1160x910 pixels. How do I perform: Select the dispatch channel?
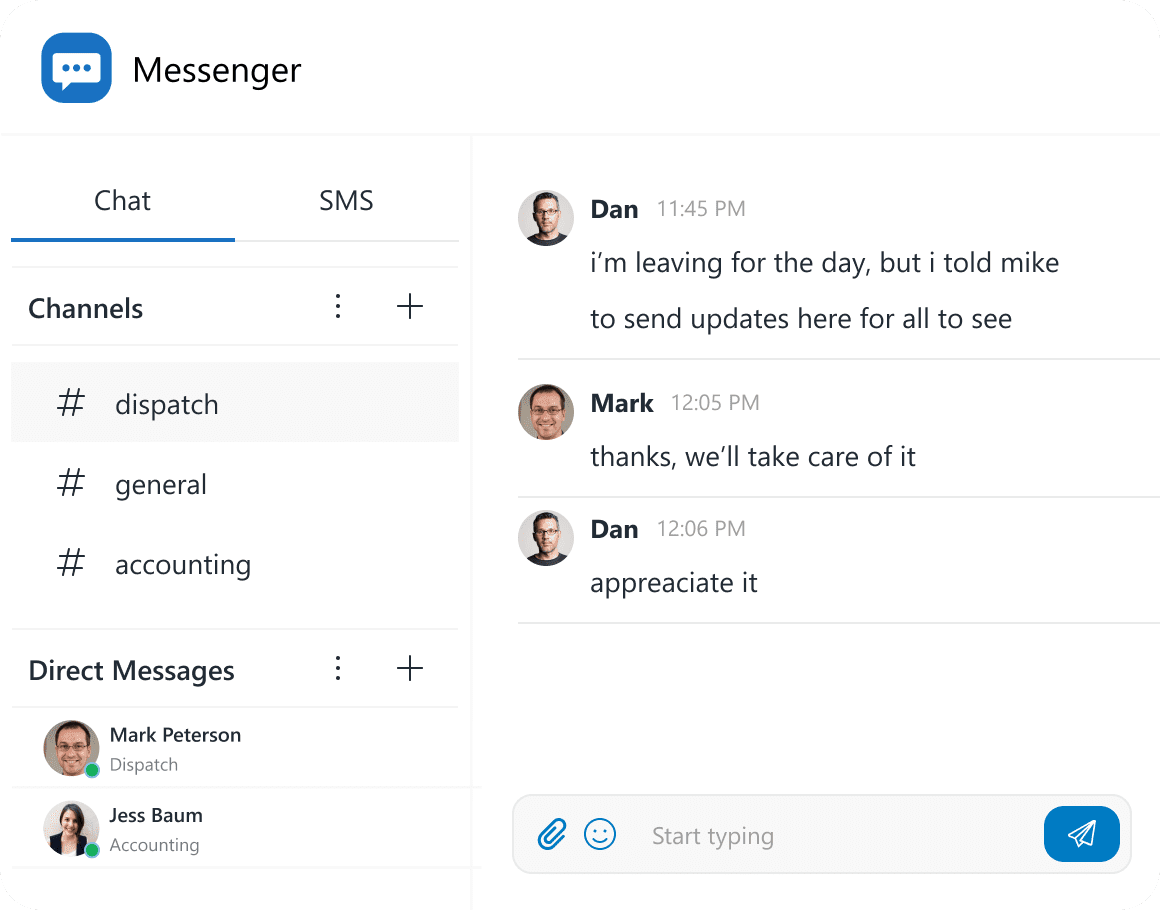pos(166,403)
